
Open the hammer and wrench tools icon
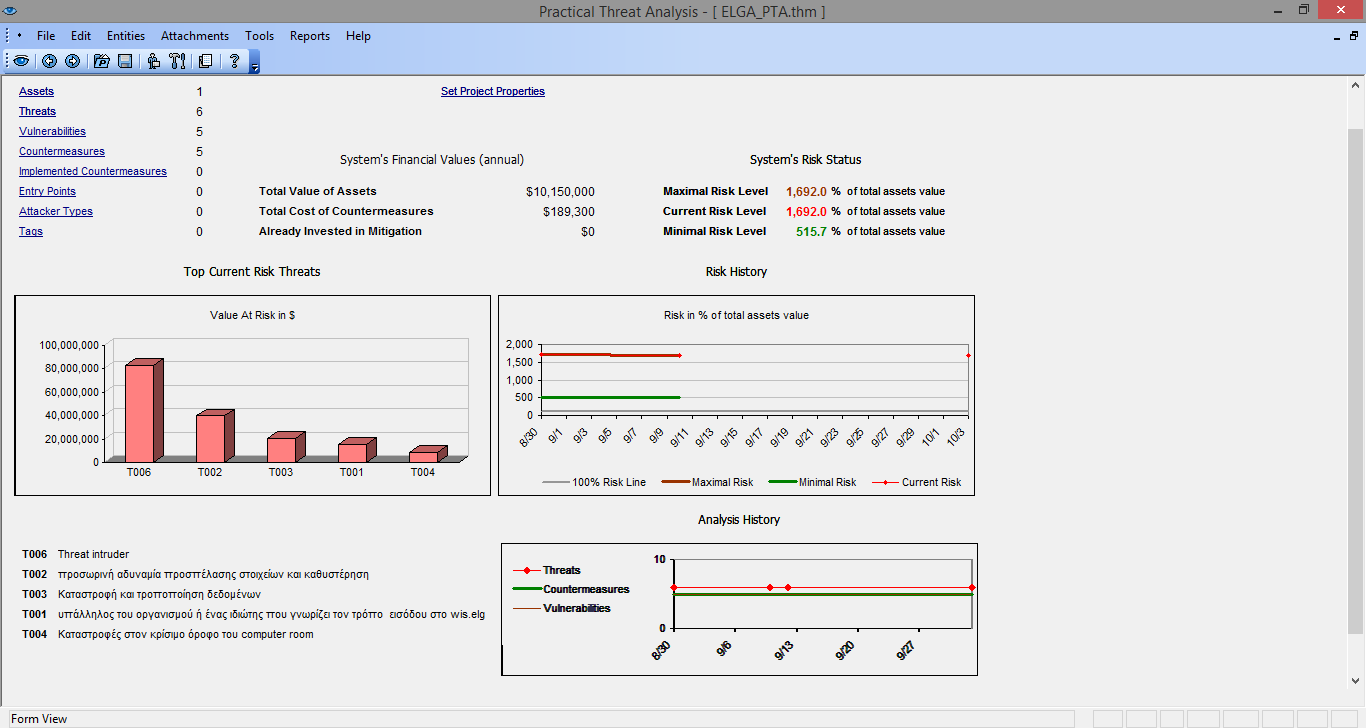click(x=177, y=61)
